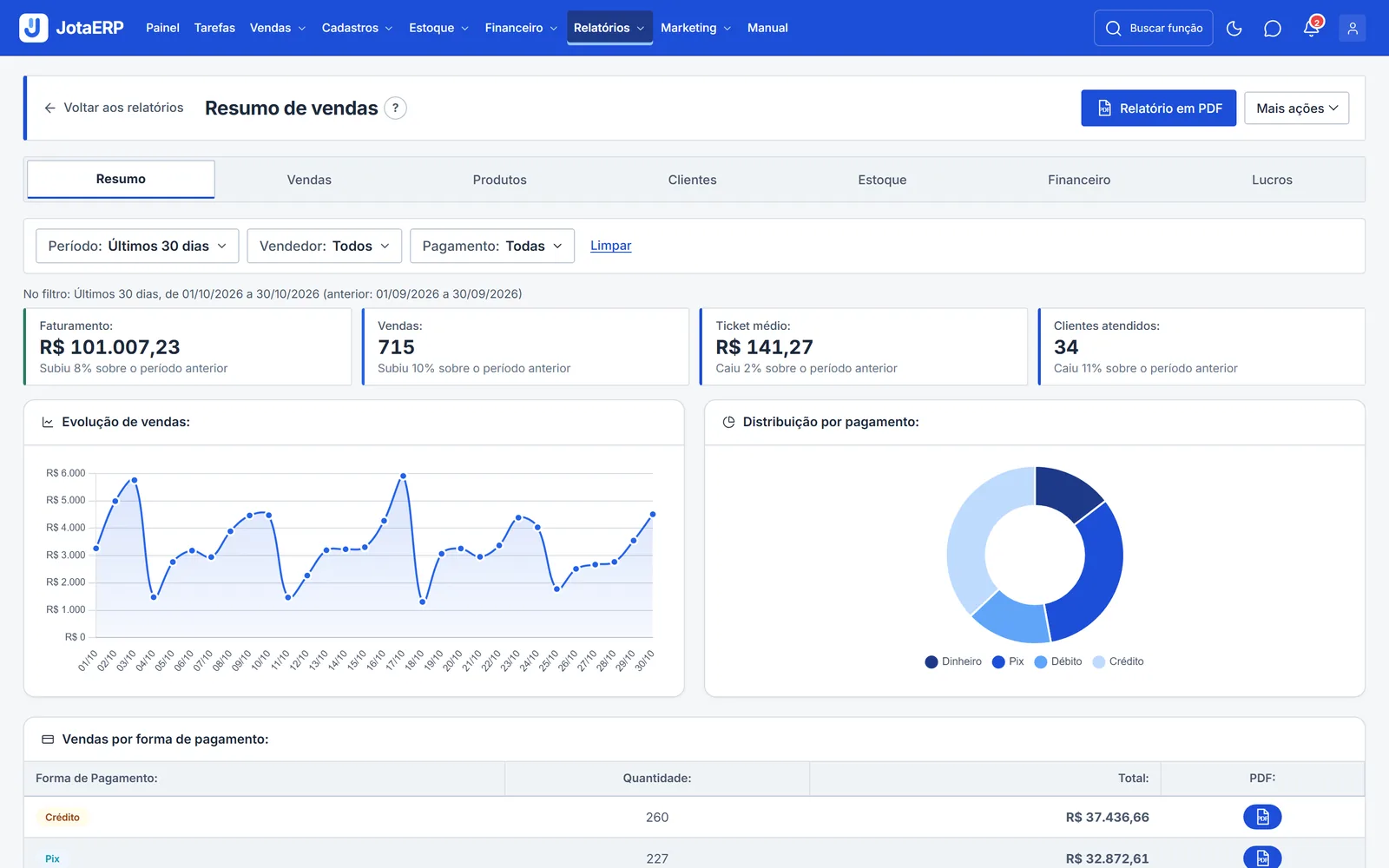Download PDF for Pix row
This screenshot has width=1389, height=868.
tap(1262, 858)
